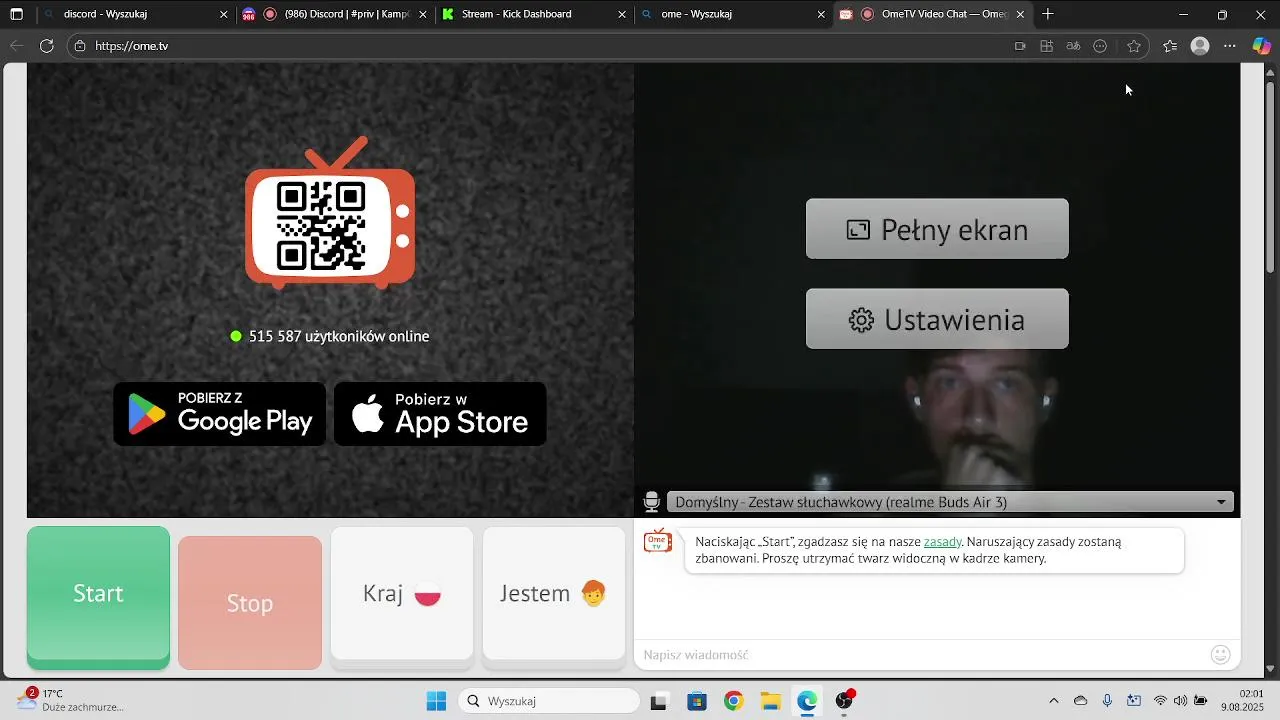Click the browser back arrow
Viewport: 1280px width, 720px height.
click(x=16, y=46)
